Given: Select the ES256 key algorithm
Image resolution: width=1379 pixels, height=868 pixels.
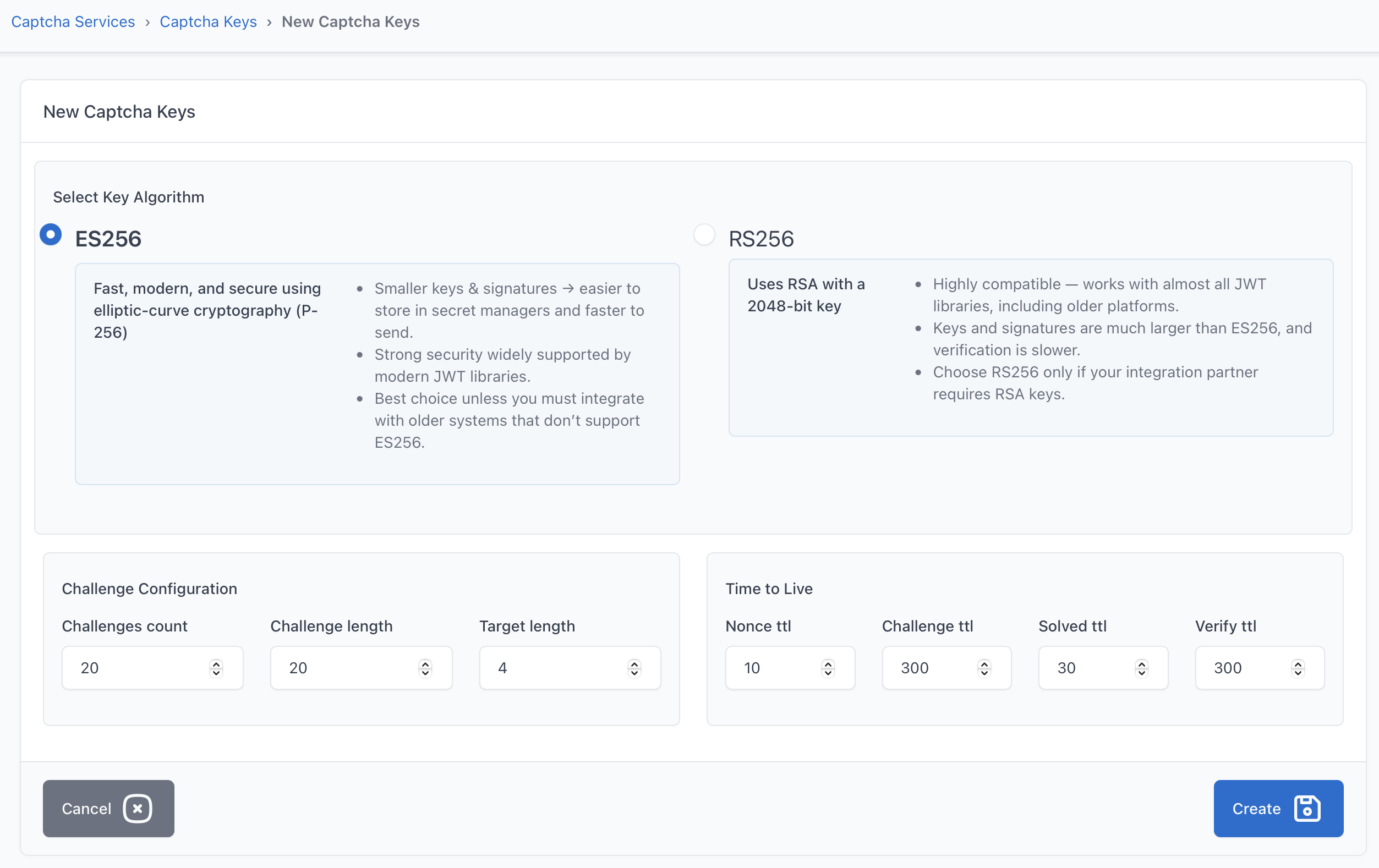Looking at the screenshot, I should (51, 234).
